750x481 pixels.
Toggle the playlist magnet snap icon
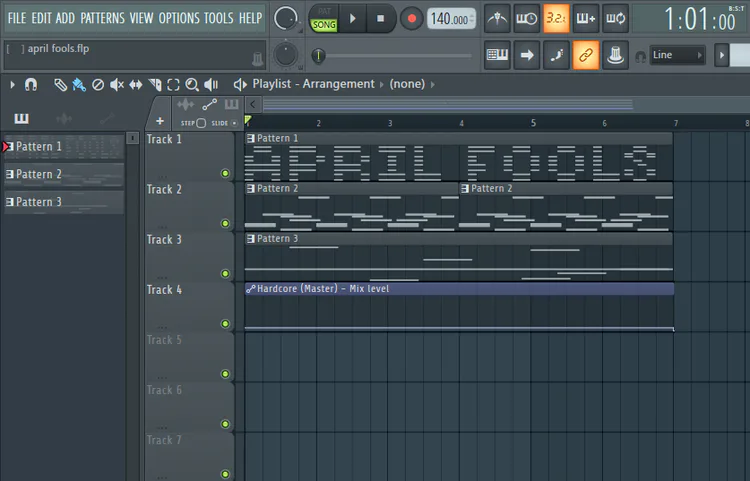pyautogui.click(x=31, y=85)
